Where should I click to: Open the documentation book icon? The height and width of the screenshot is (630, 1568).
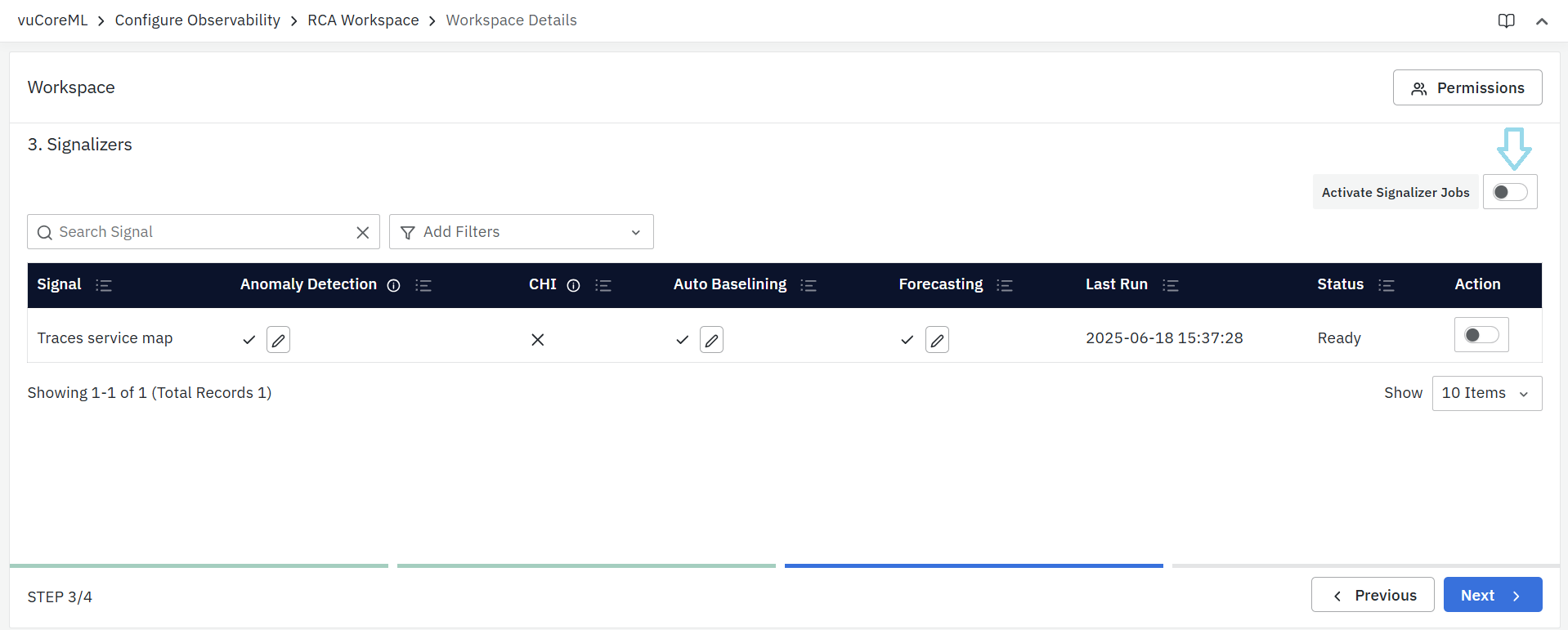[1506, 21]
